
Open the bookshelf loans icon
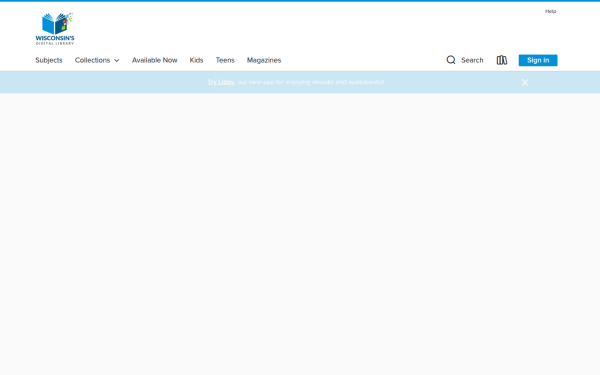tap(502, 60)
